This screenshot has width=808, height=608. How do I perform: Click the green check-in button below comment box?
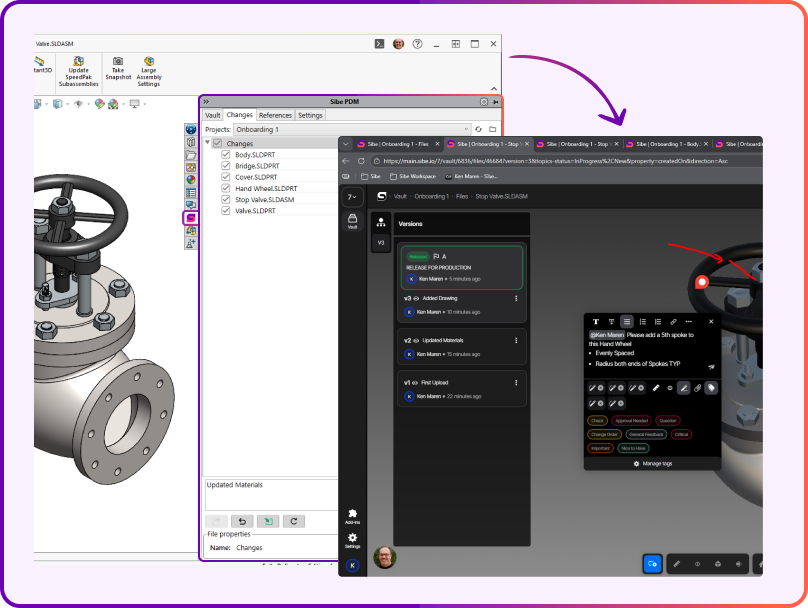pos(268,521)
